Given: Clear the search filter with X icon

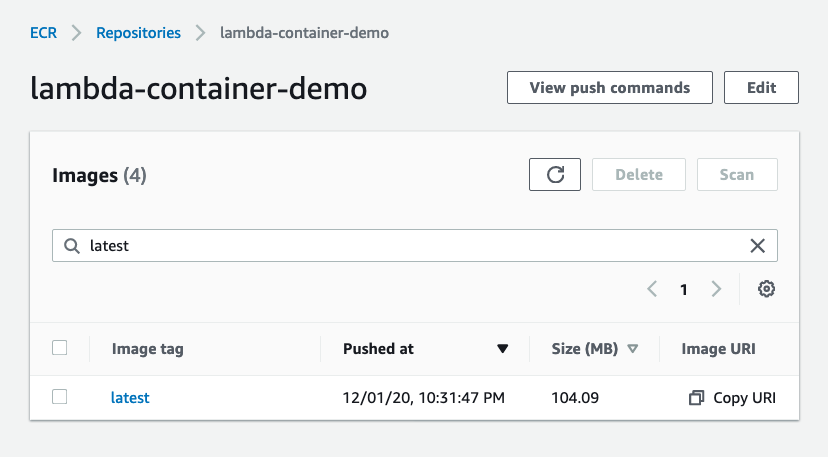Looking at the screenshot, I should pos(757,246).
